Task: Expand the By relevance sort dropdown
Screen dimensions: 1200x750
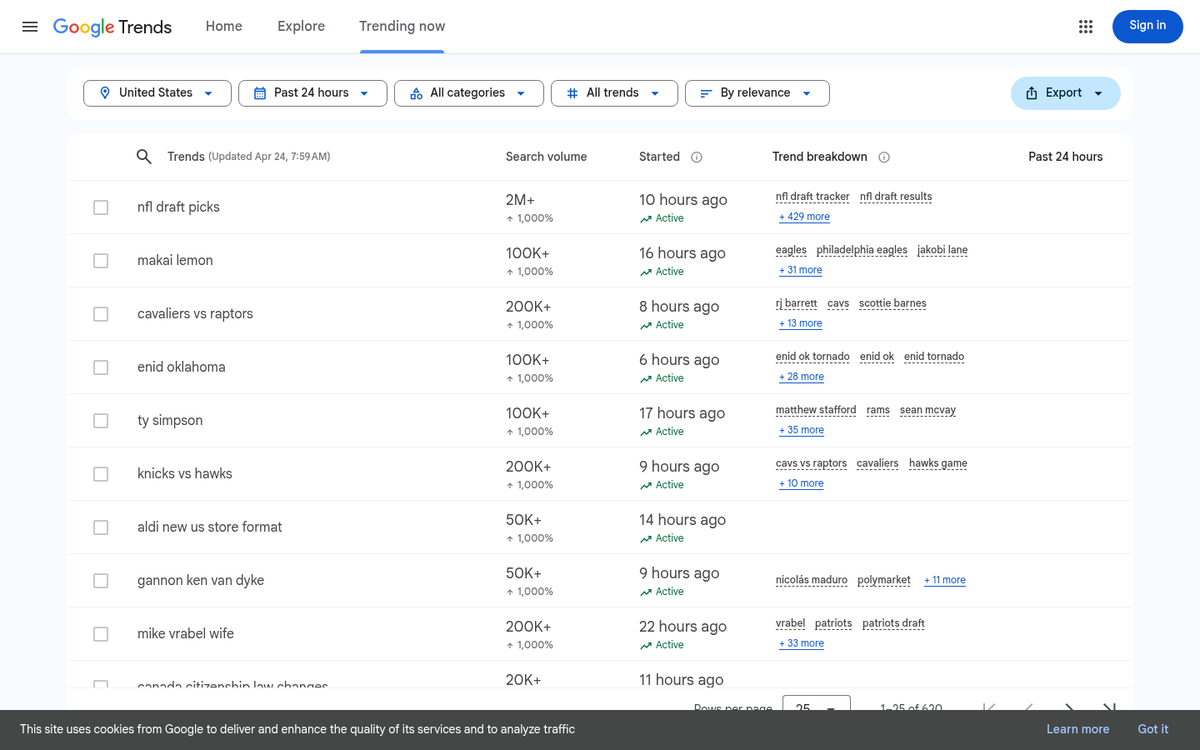Action: (757, 92)
